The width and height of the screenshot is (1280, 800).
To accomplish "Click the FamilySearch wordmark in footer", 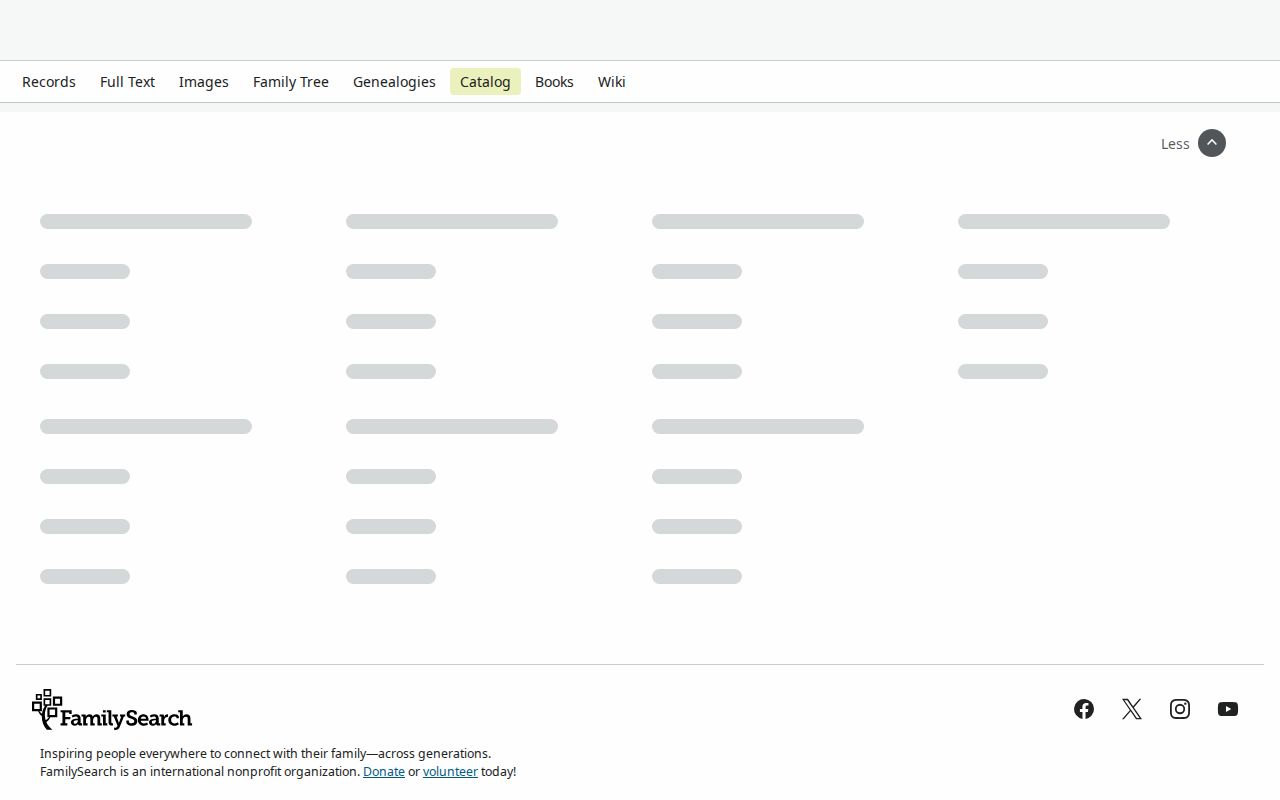I will [126, 718].
